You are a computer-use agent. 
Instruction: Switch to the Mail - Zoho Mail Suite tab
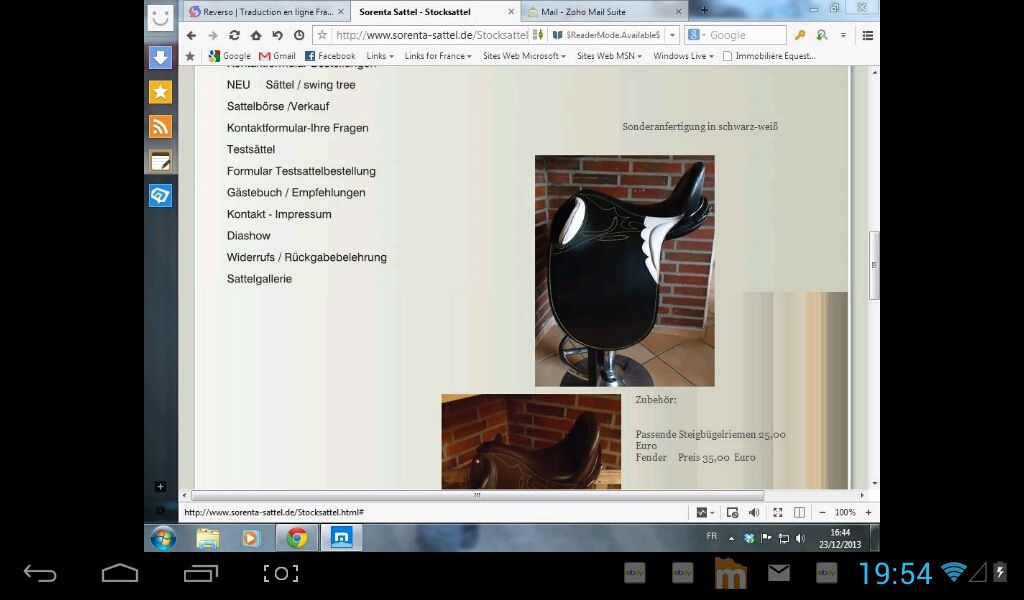[x=604, y=12]
